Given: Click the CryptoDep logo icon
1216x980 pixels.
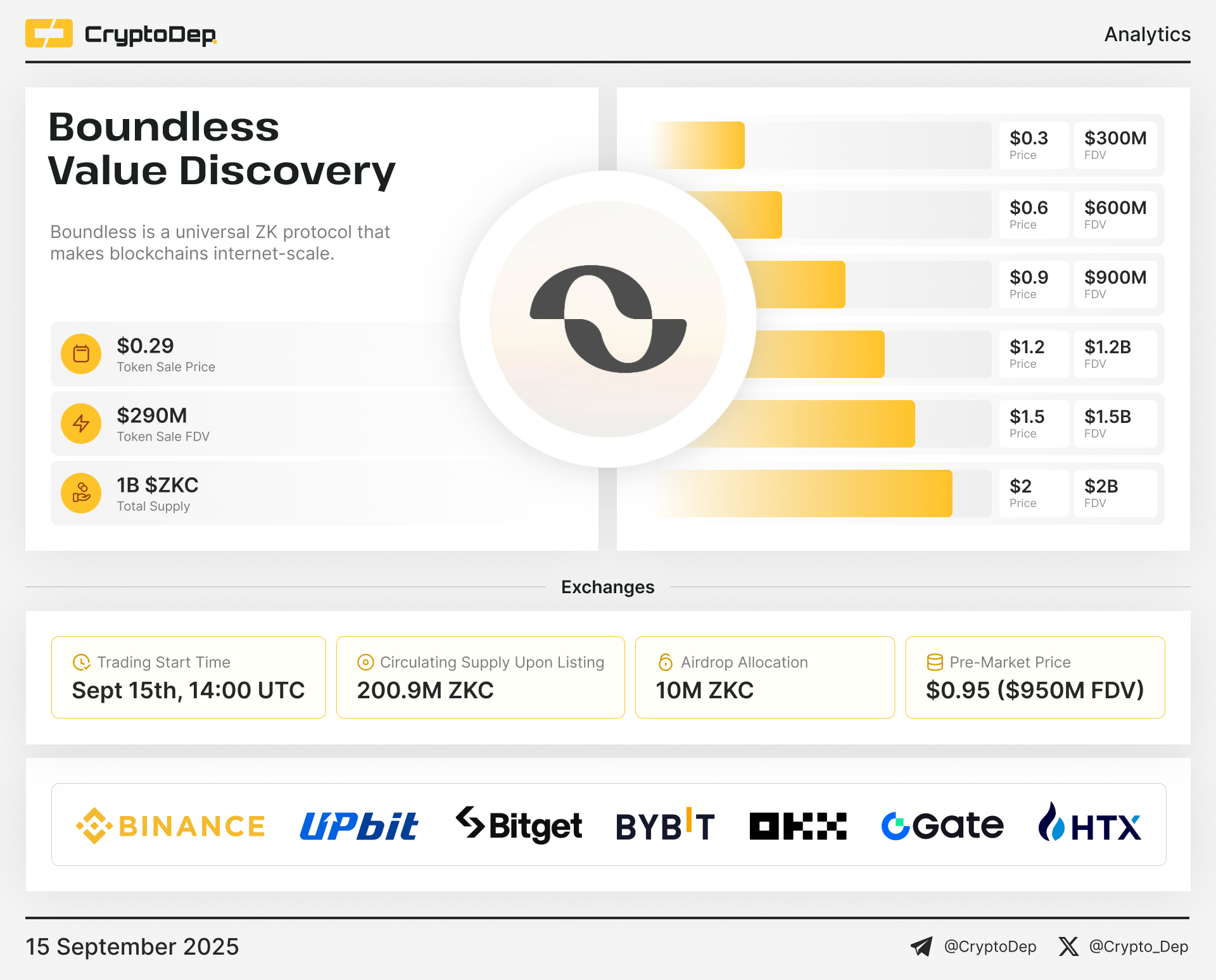Looking at the screenshot, I should [49, 34].
